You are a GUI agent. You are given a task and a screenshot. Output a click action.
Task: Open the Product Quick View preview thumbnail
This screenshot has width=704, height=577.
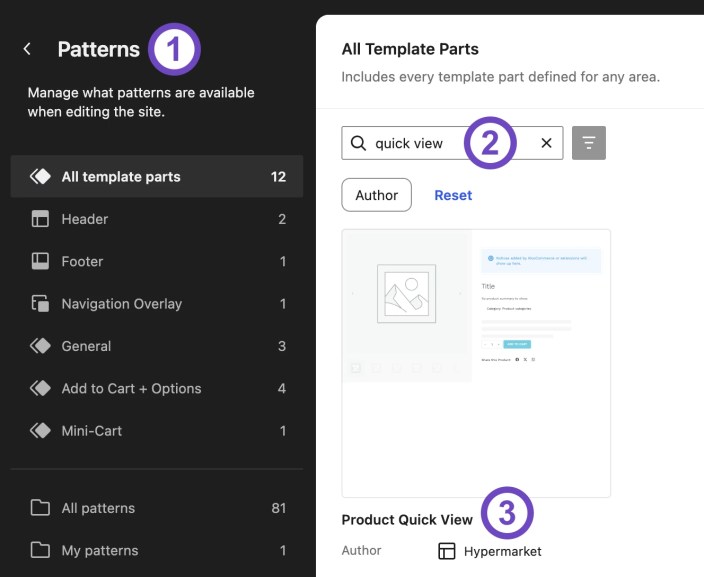pos(476,363)
